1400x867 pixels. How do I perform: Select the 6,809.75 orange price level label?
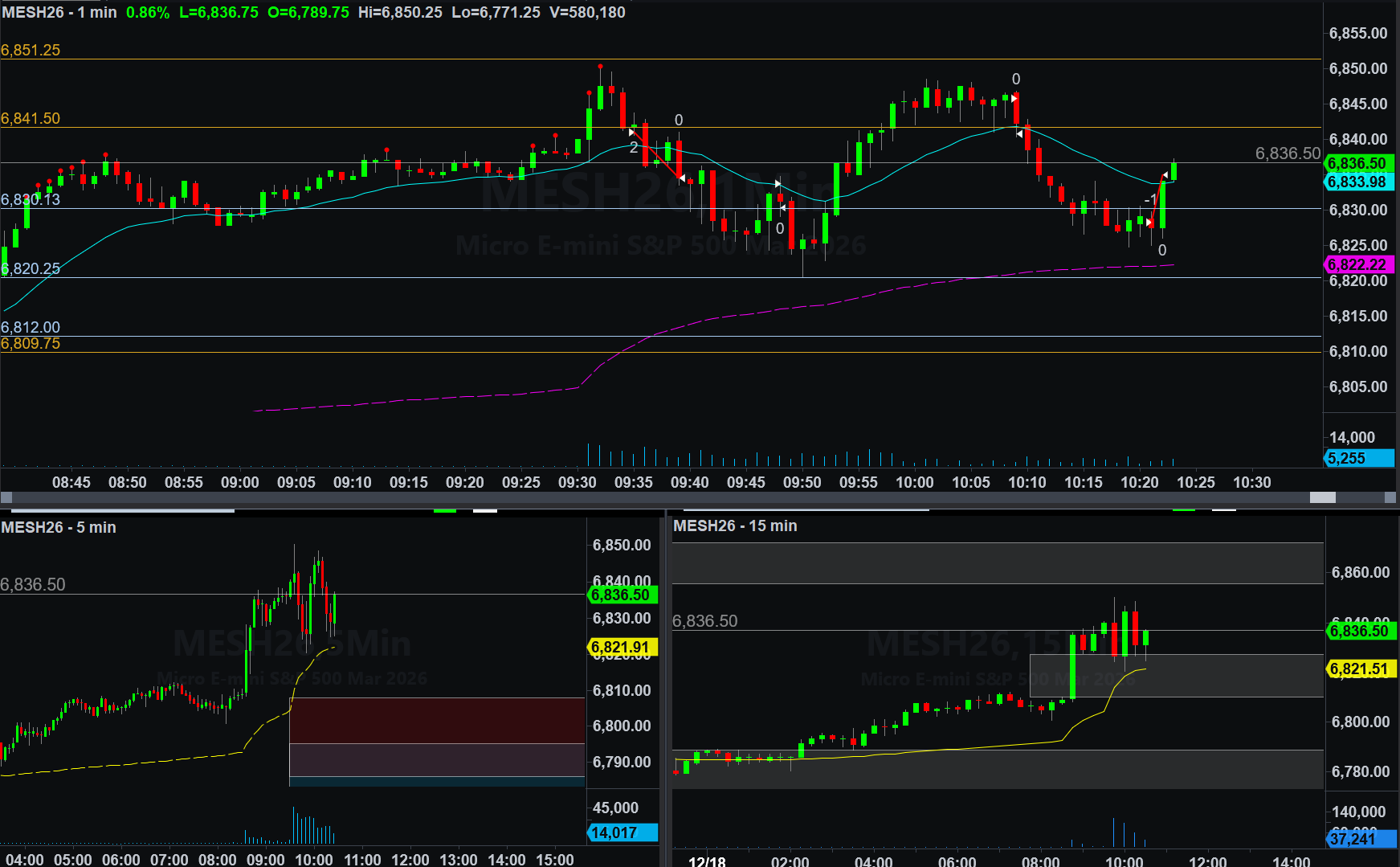pyautogui.click(x=31, y=344)
